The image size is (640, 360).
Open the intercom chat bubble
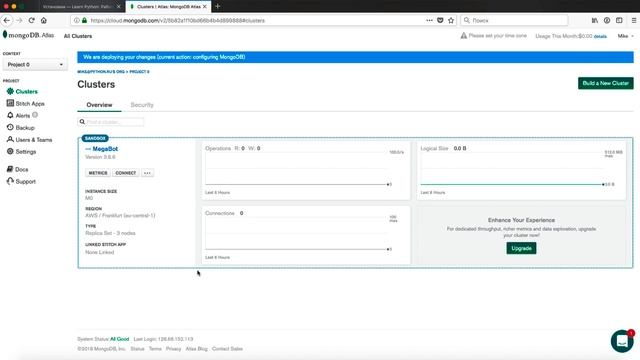pos(622,341)
